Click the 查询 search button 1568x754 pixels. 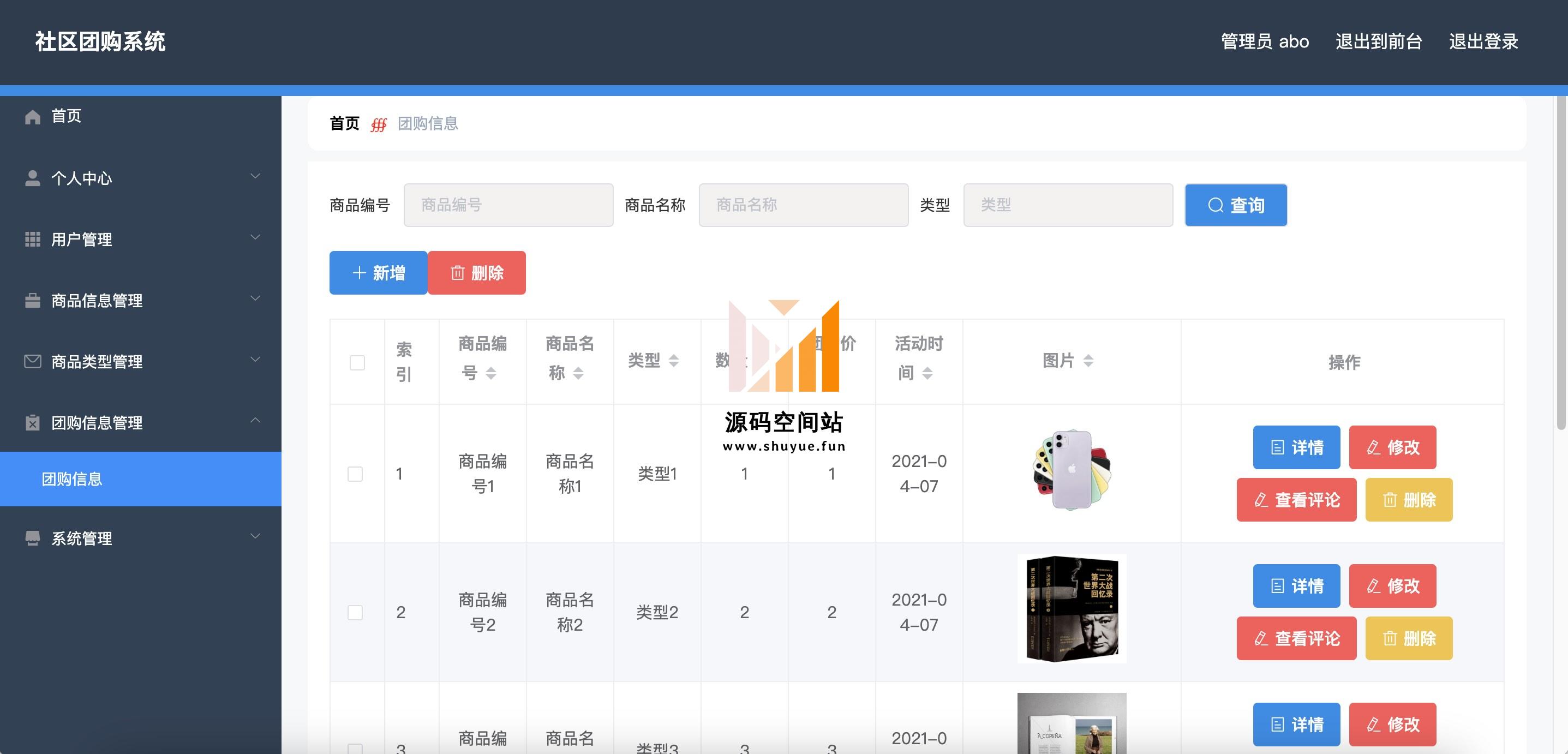[x=1236, y=205]
